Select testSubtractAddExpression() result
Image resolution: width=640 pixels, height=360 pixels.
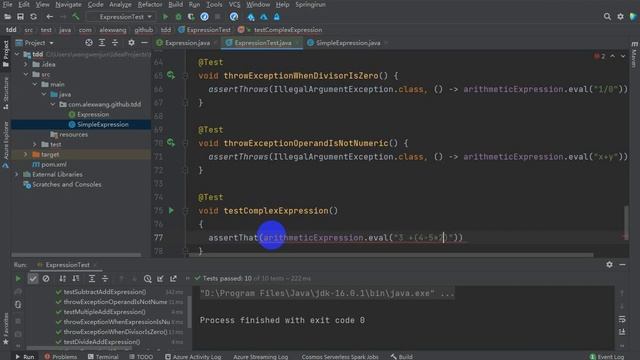point(104,292)
